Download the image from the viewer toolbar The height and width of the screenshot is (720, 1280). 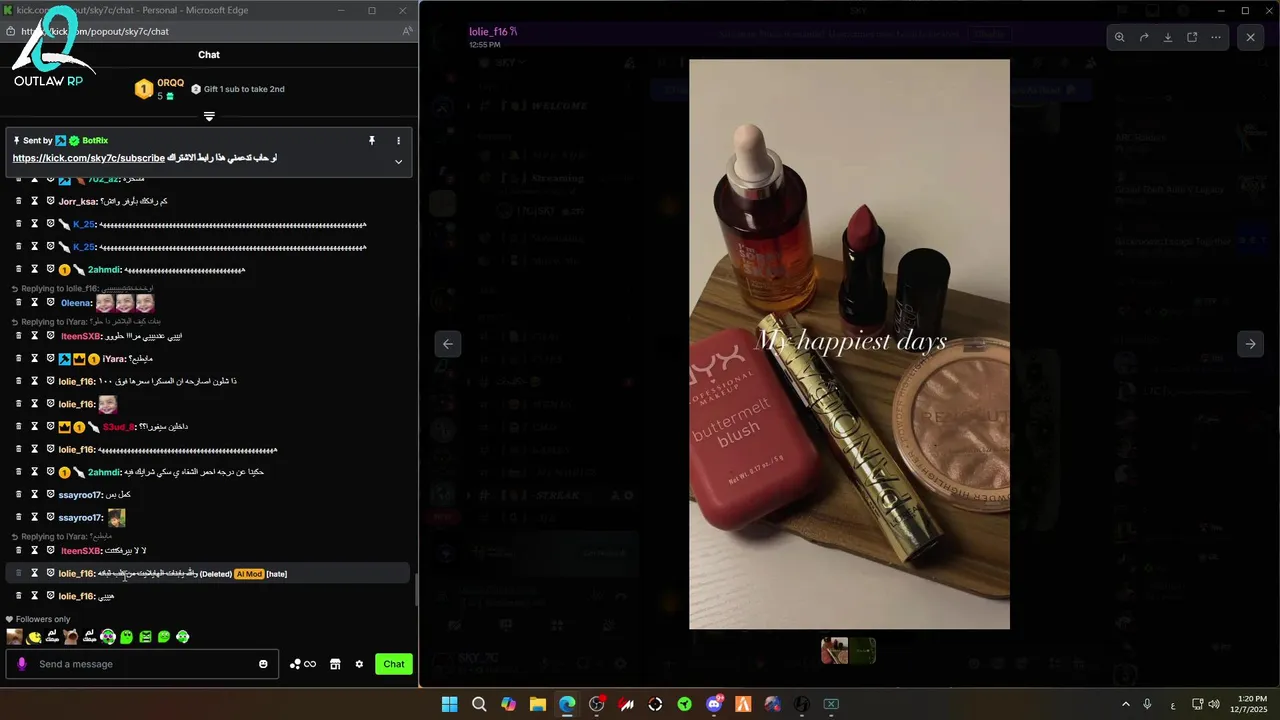point(1168,37)
